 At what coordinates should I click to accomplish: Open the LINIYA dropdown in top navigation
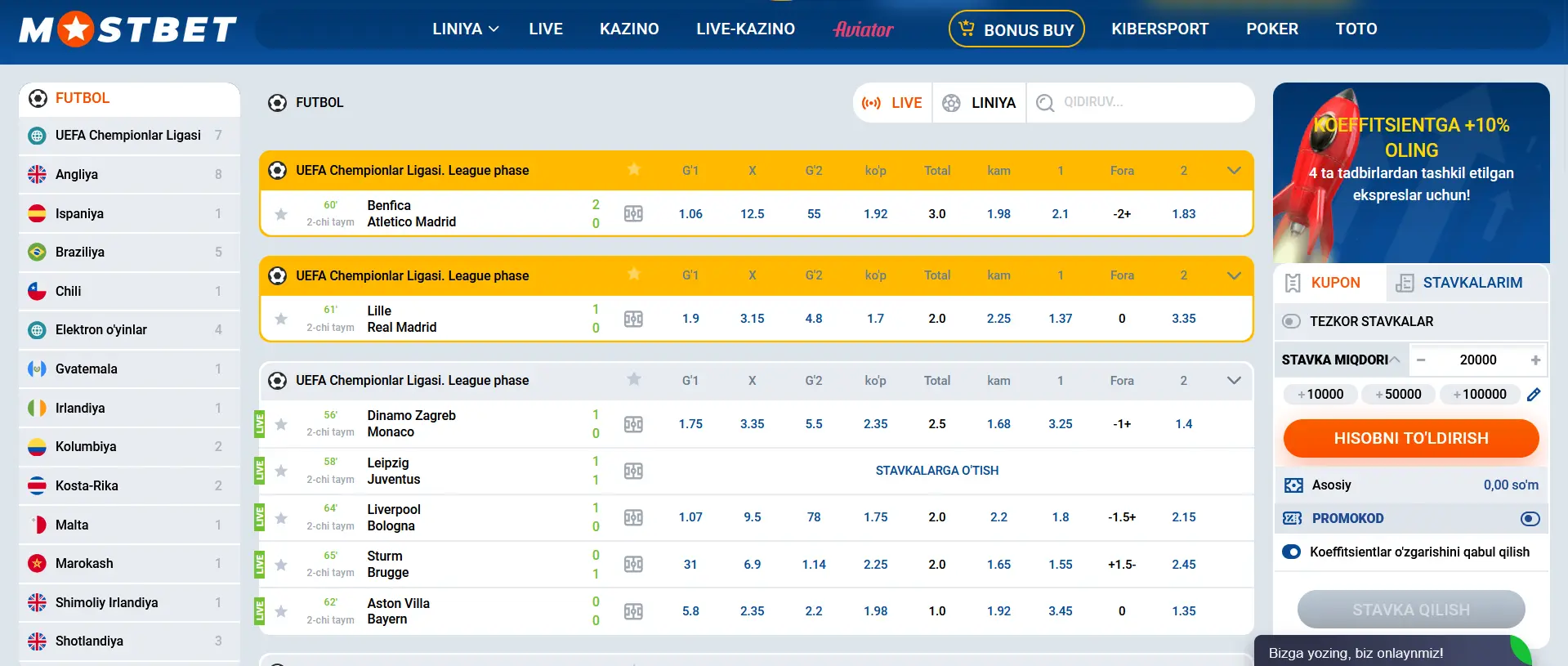click(465, 29)
